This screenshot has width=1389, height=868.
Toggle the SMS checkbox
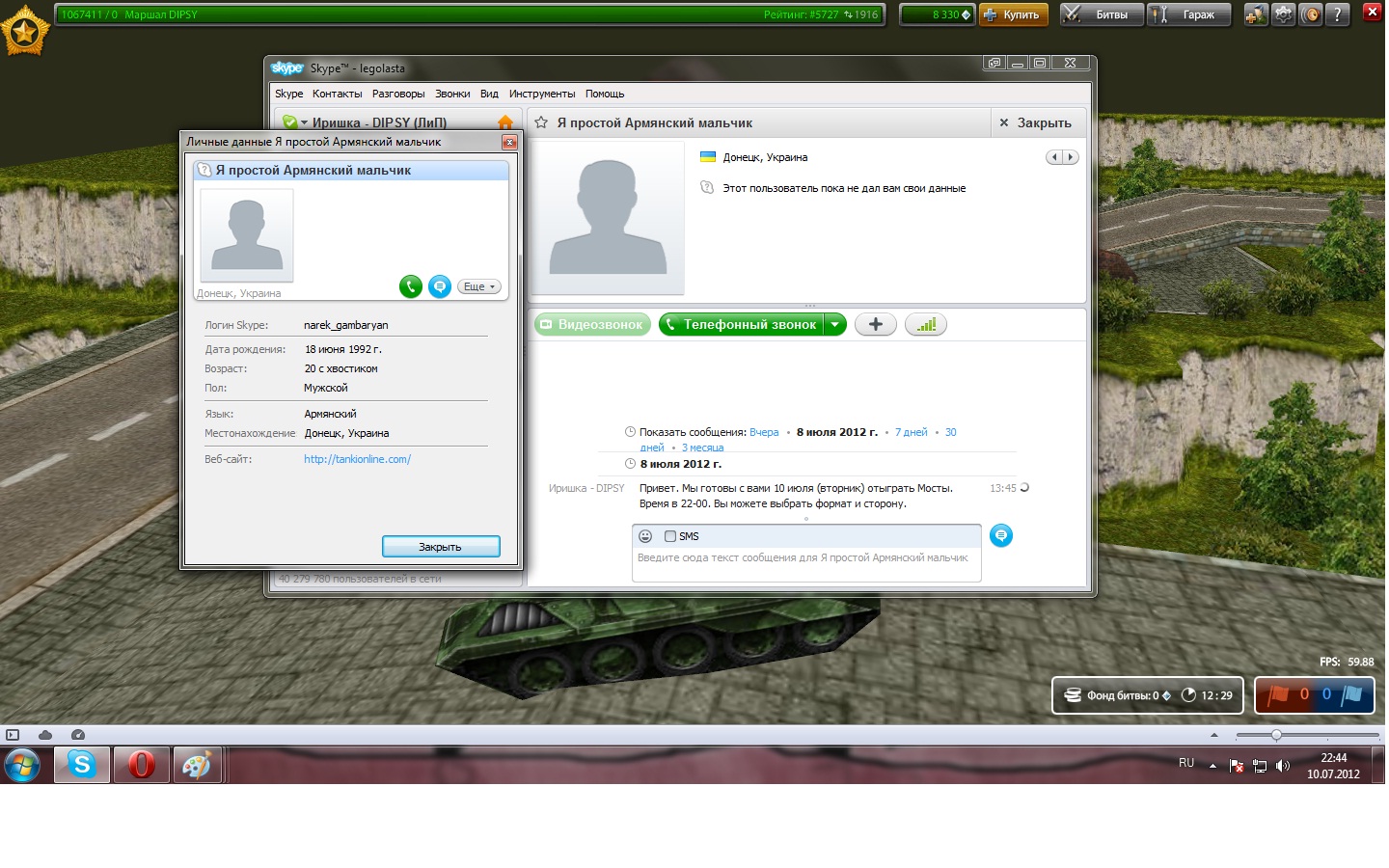click(670, 536)
